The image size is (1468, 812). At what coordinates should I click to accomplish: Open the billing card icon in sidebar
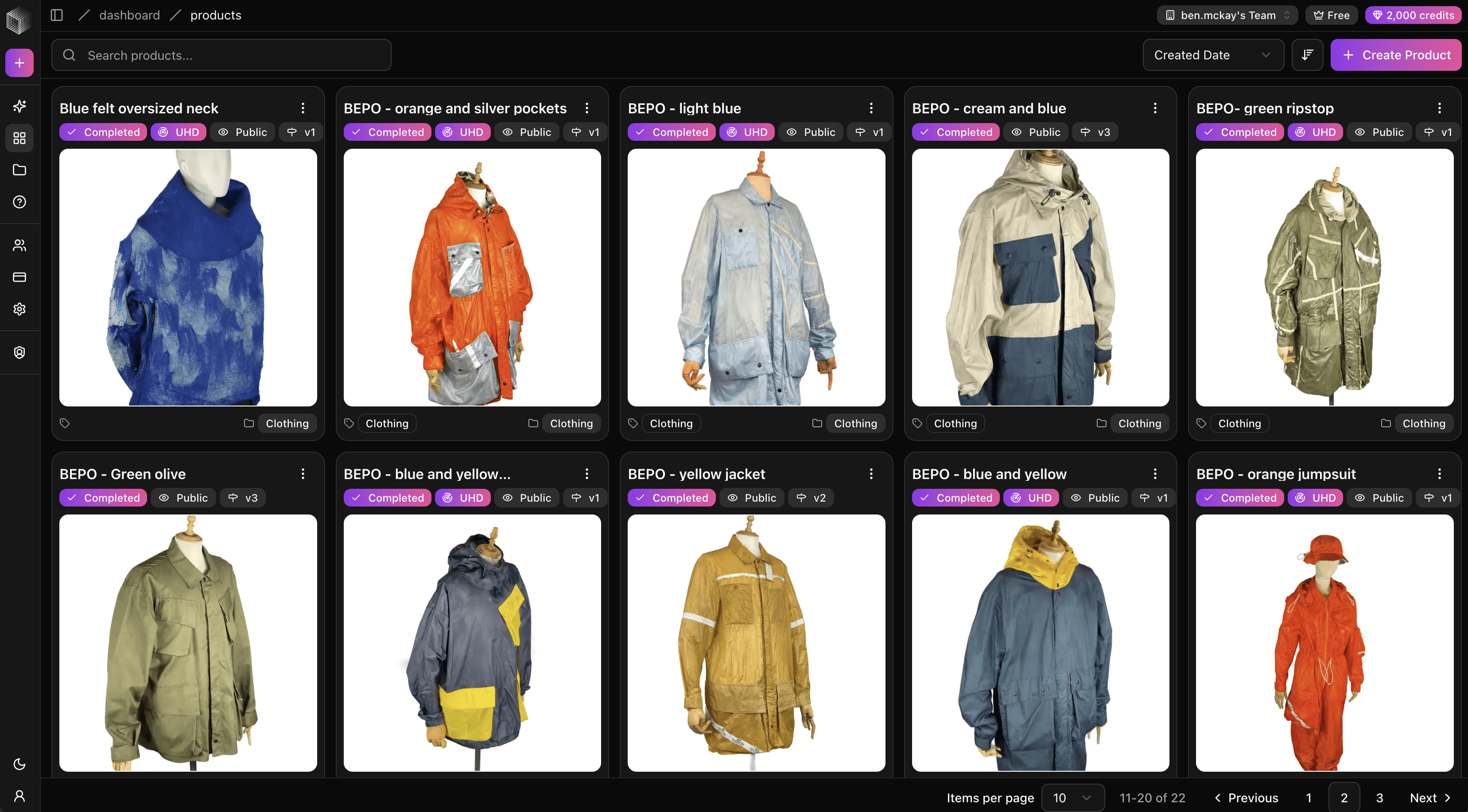click(19, 277)
